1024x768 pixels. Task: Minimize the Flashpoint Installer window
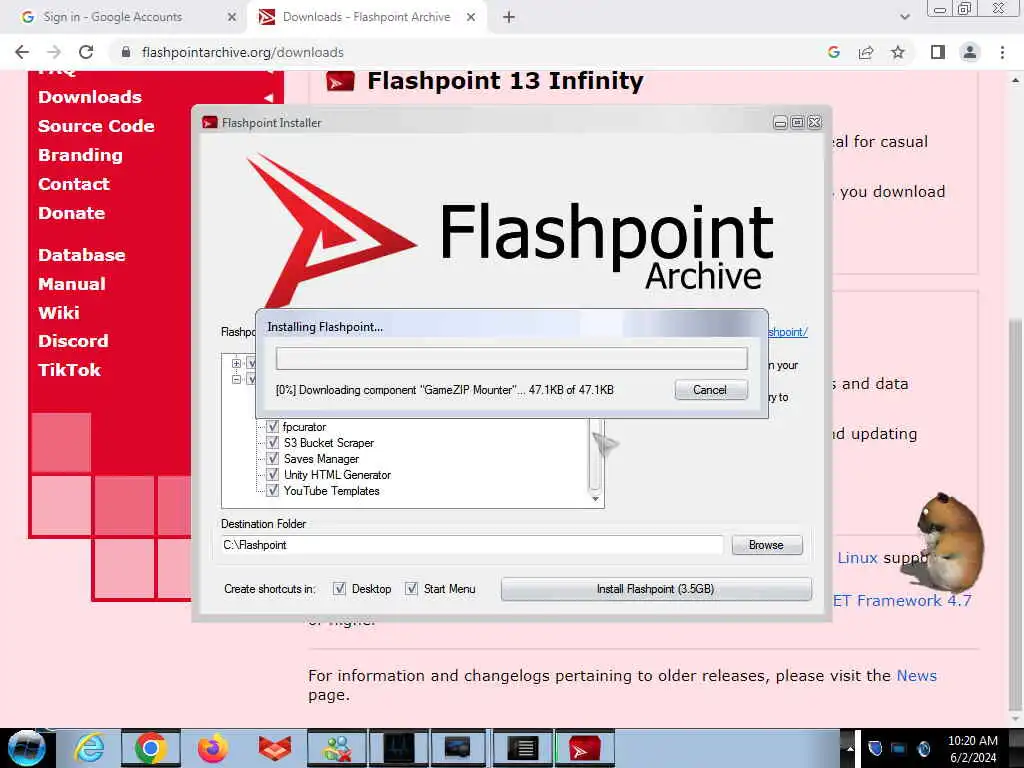(x=780, y=123)
